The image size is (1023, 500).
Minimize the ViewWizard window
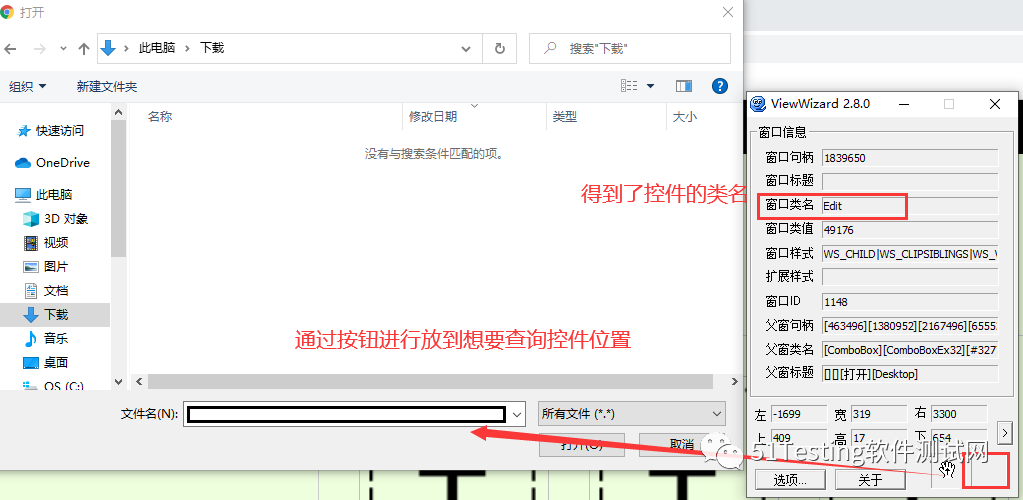[905, 104]
